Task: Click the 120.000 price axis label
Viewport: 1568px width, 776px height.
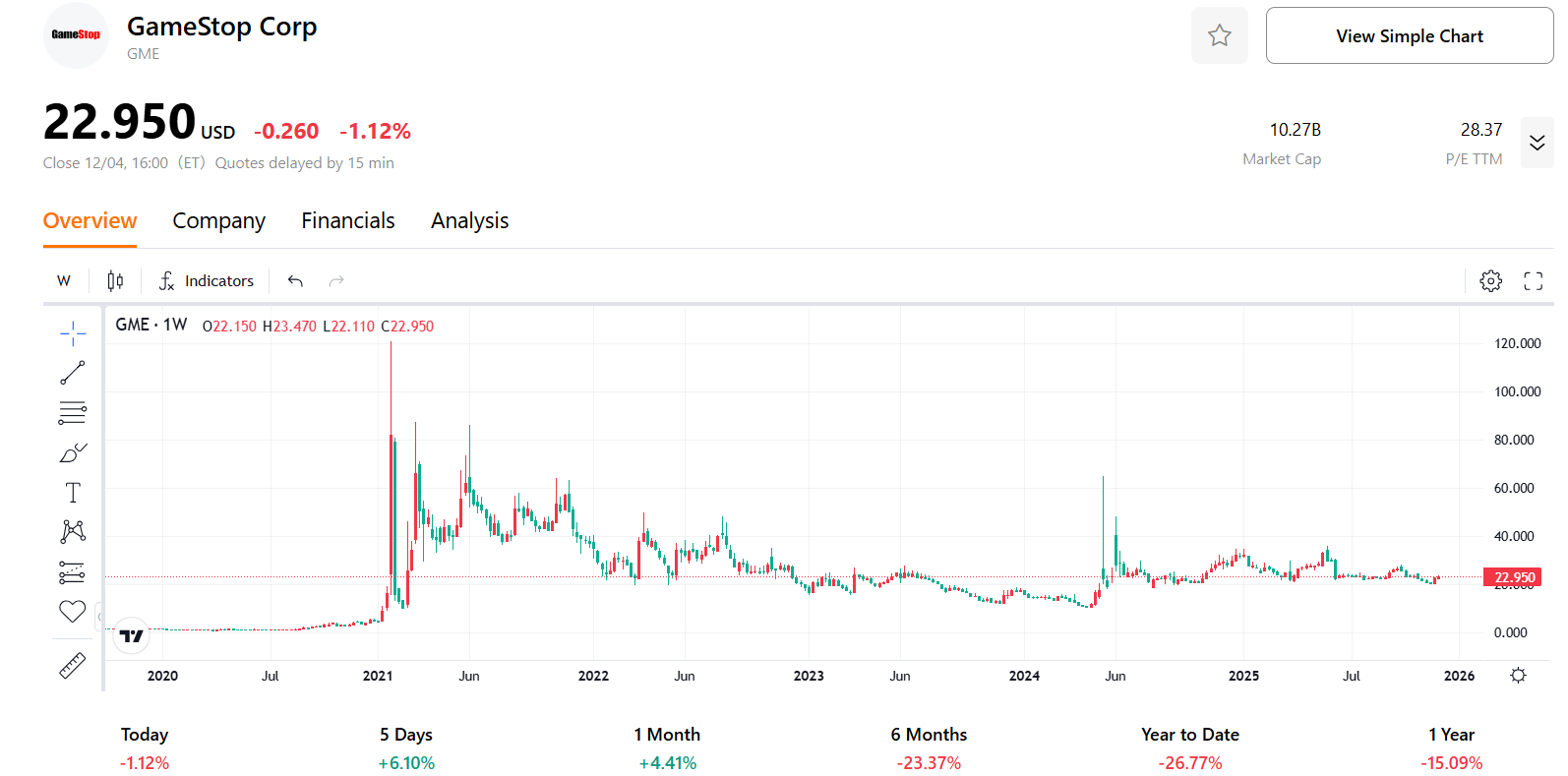Action: click(1517, 343)
